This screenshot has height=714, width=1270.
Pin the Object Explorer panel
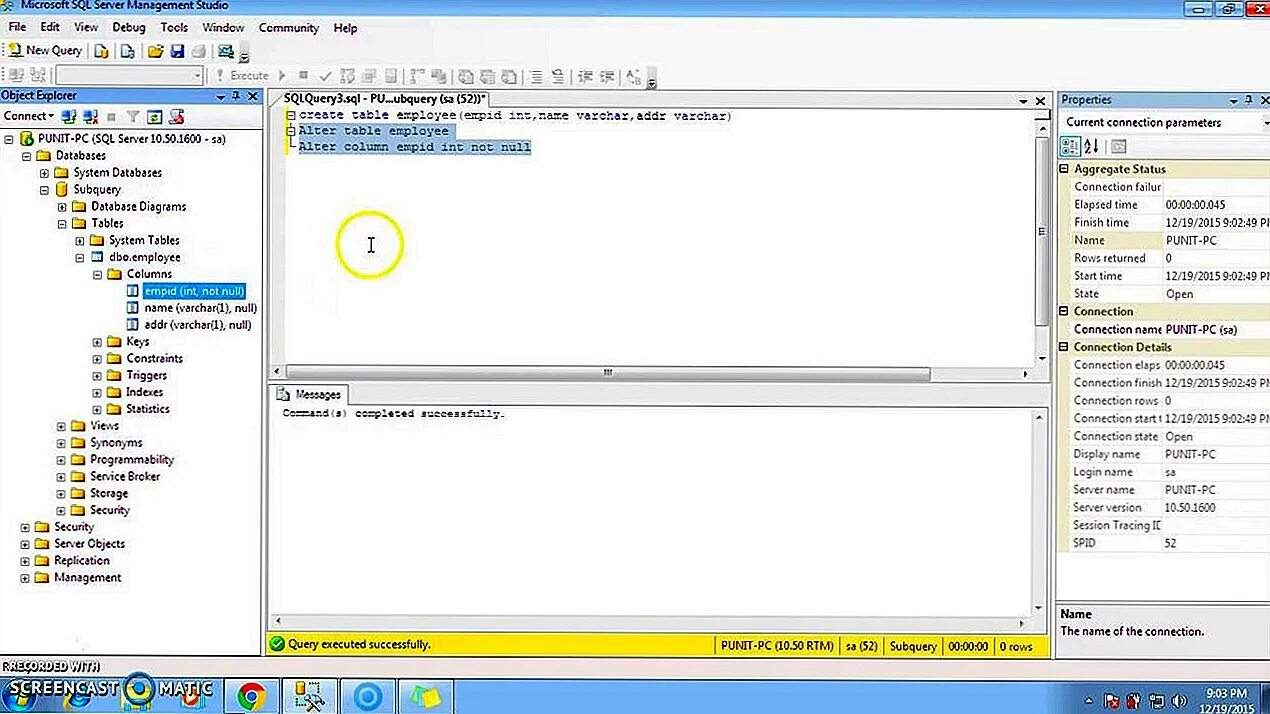point(236,96)
